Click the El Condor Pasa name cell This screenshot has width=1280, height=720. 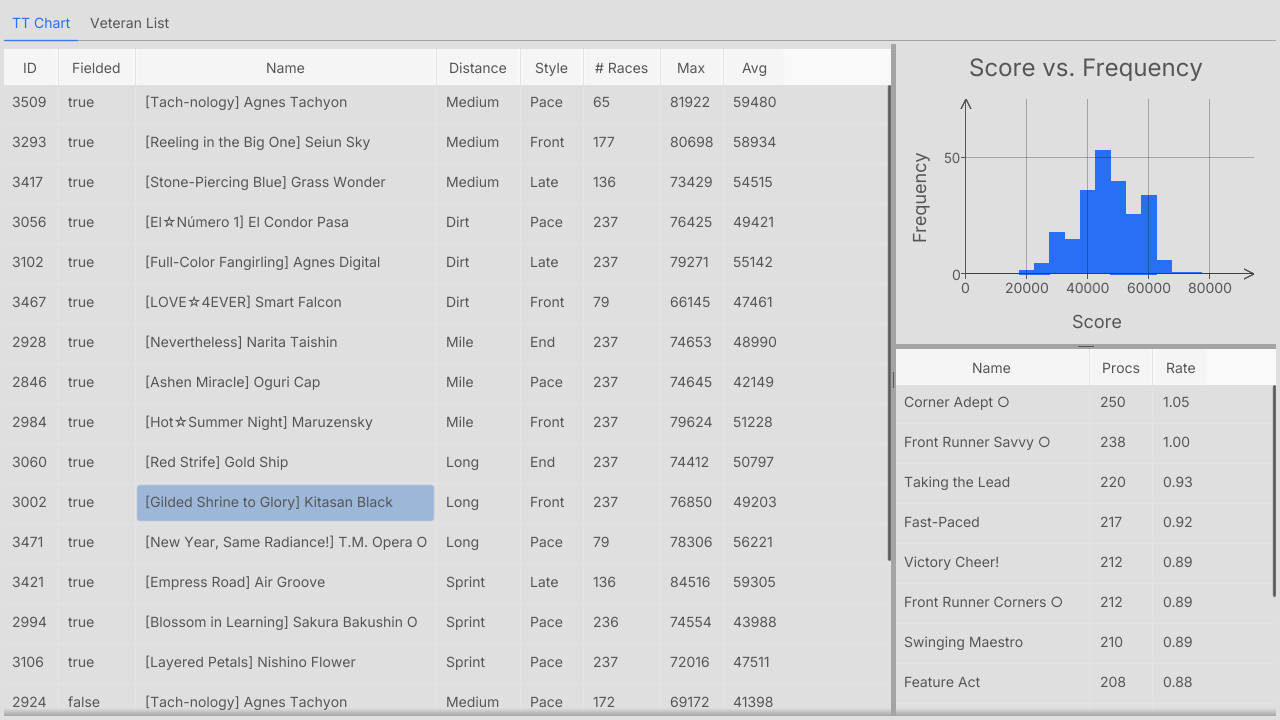coord(286,222)
